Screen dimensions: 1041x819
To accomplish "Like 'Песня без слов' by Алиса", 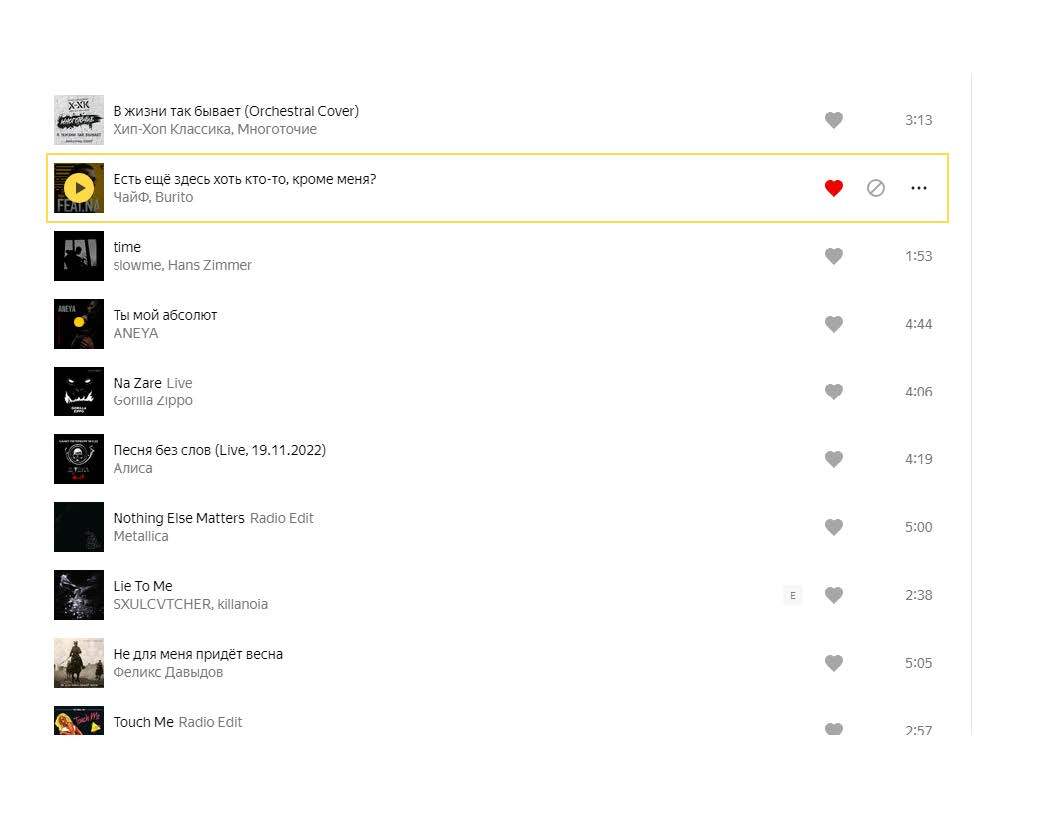I will pyautogui.click(x=834, y=459).
